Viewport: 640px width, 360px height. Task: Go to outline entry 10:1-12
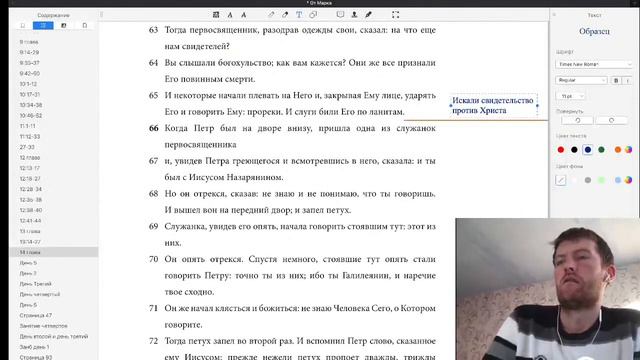point(28,84)
